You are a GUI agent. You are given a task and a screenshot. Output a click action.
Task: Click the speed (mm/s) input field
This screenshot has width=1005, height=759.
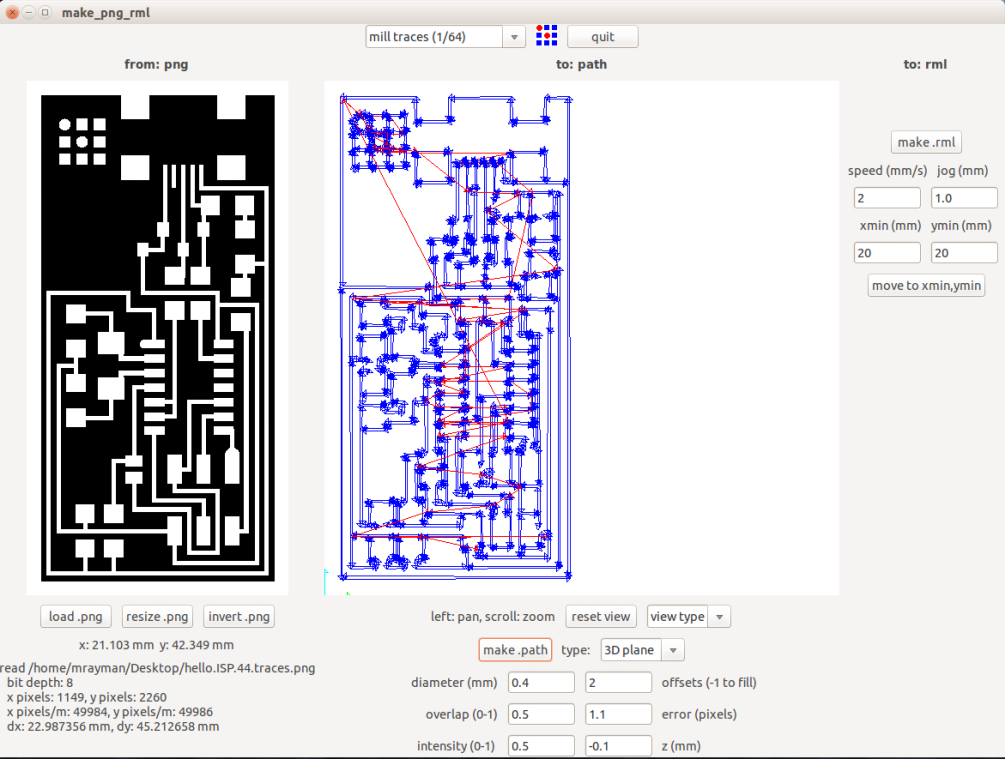click(887, 198)
